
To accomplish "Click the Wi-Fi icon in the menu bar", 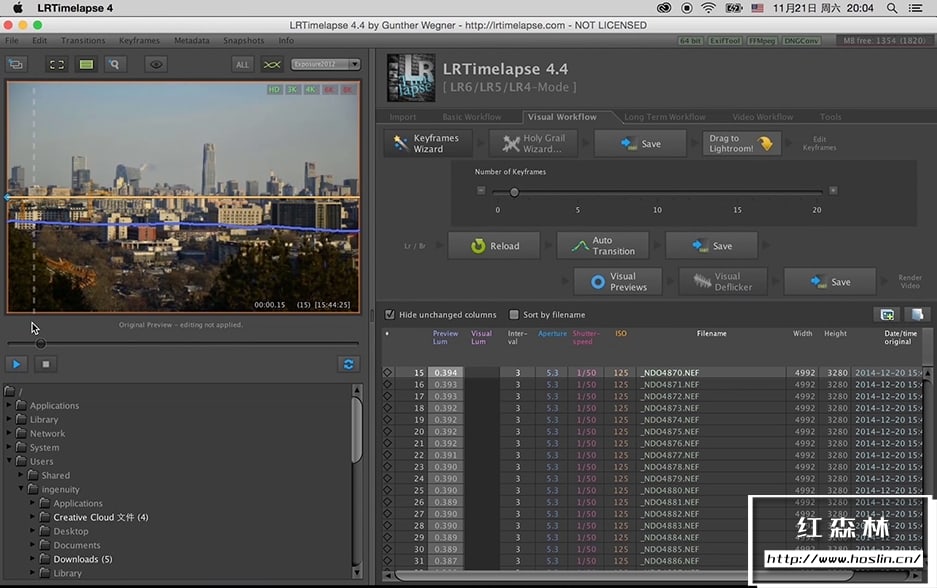I will click(708, 8).
